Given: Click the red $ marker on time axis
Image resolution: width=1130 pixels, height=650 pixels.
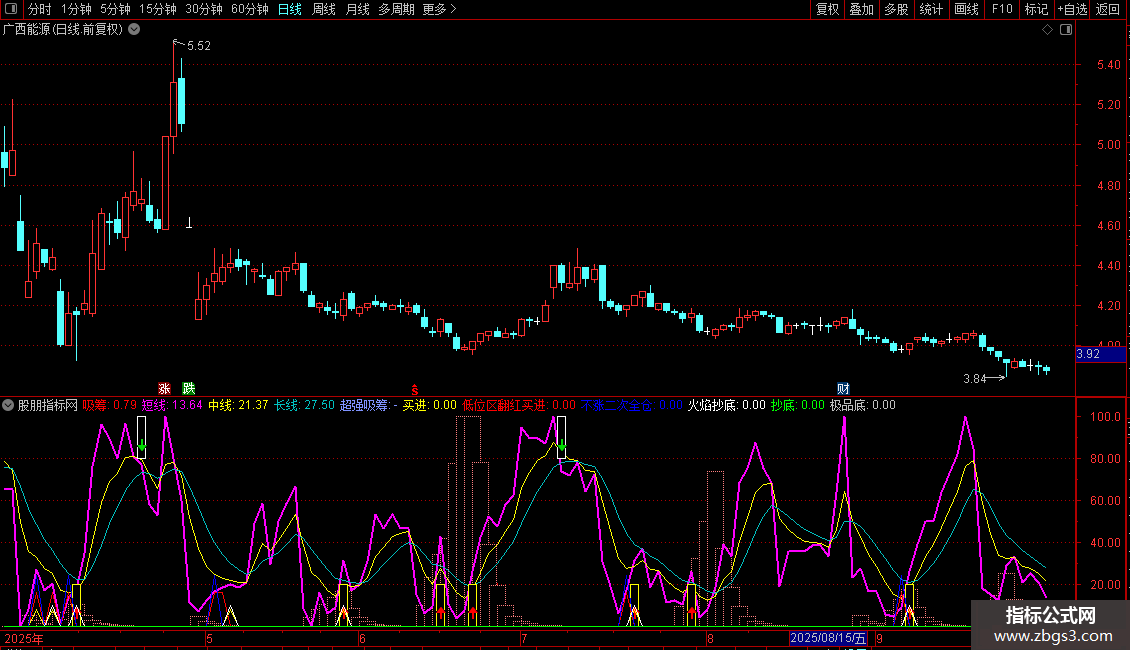Looking at the screenshot, I should coord(414,389).
